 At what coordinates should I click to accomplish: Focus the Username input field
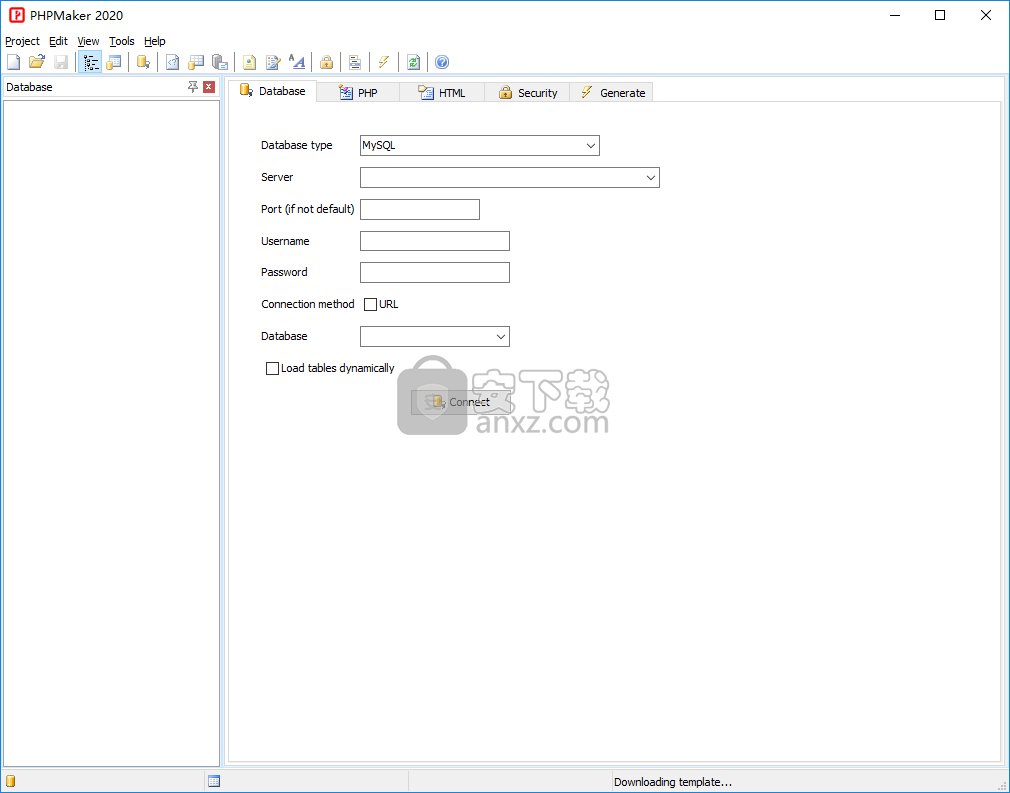click(x=435, y=241)
